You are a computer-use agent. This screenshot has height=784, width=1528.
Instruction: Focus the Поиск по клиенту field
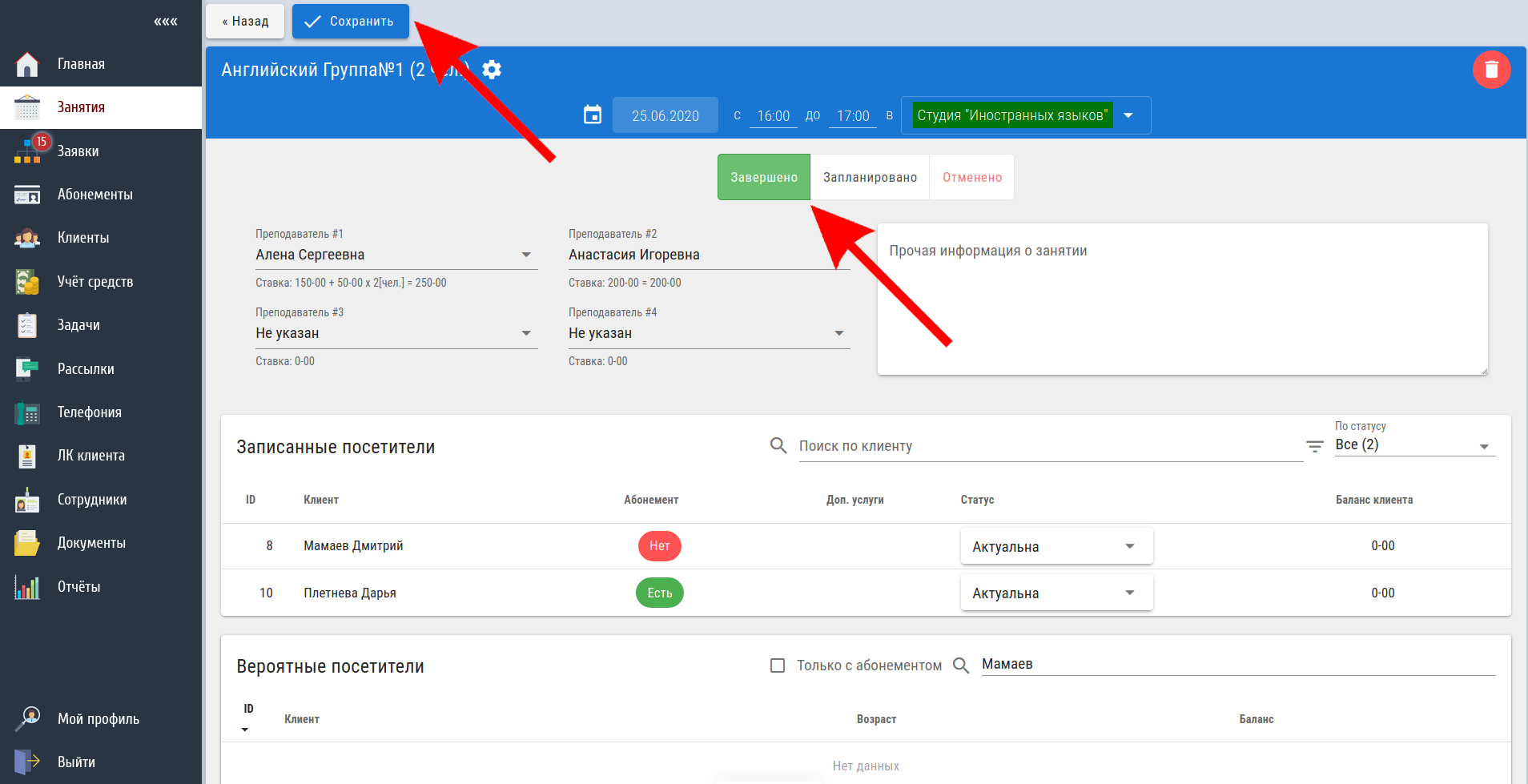click(1051, 446)
